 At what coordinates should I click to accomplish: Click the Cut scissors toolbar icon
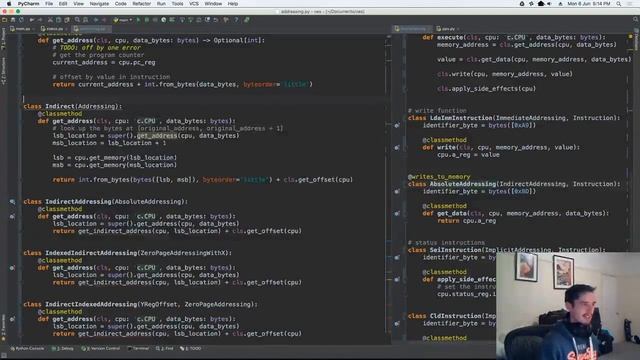pyautogui.click(x=50, y=20)
